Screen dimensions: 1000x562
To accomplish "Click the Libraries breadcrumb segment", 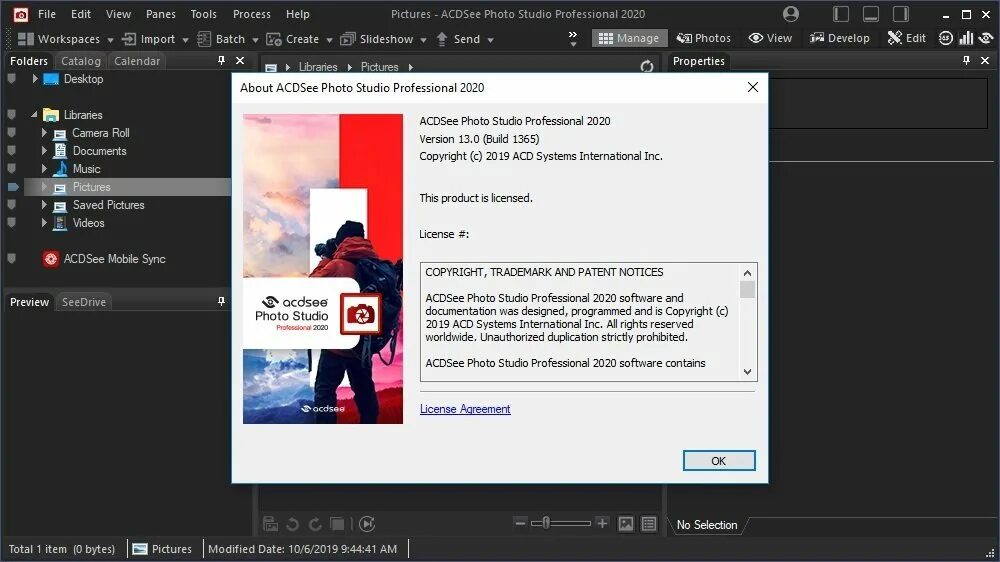I will click(318, 67).
